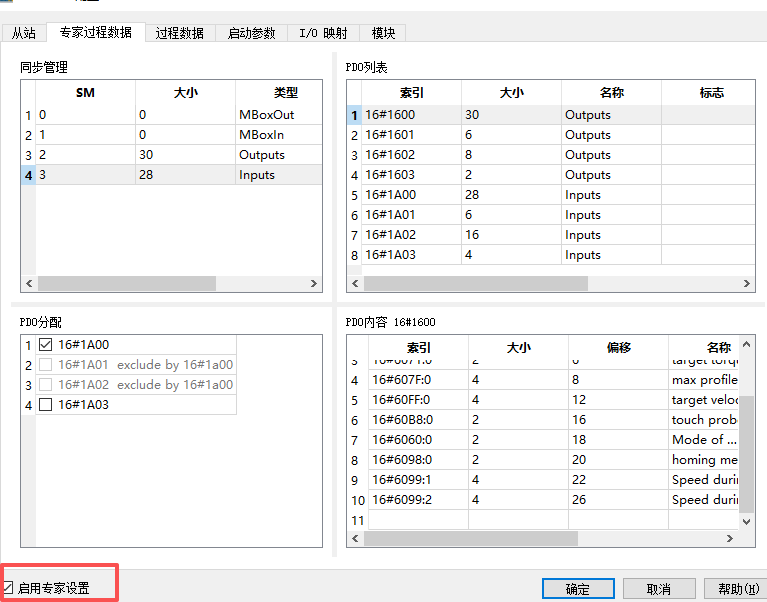Click the 名称 column header in PDO list

click(x=611, y=93)
